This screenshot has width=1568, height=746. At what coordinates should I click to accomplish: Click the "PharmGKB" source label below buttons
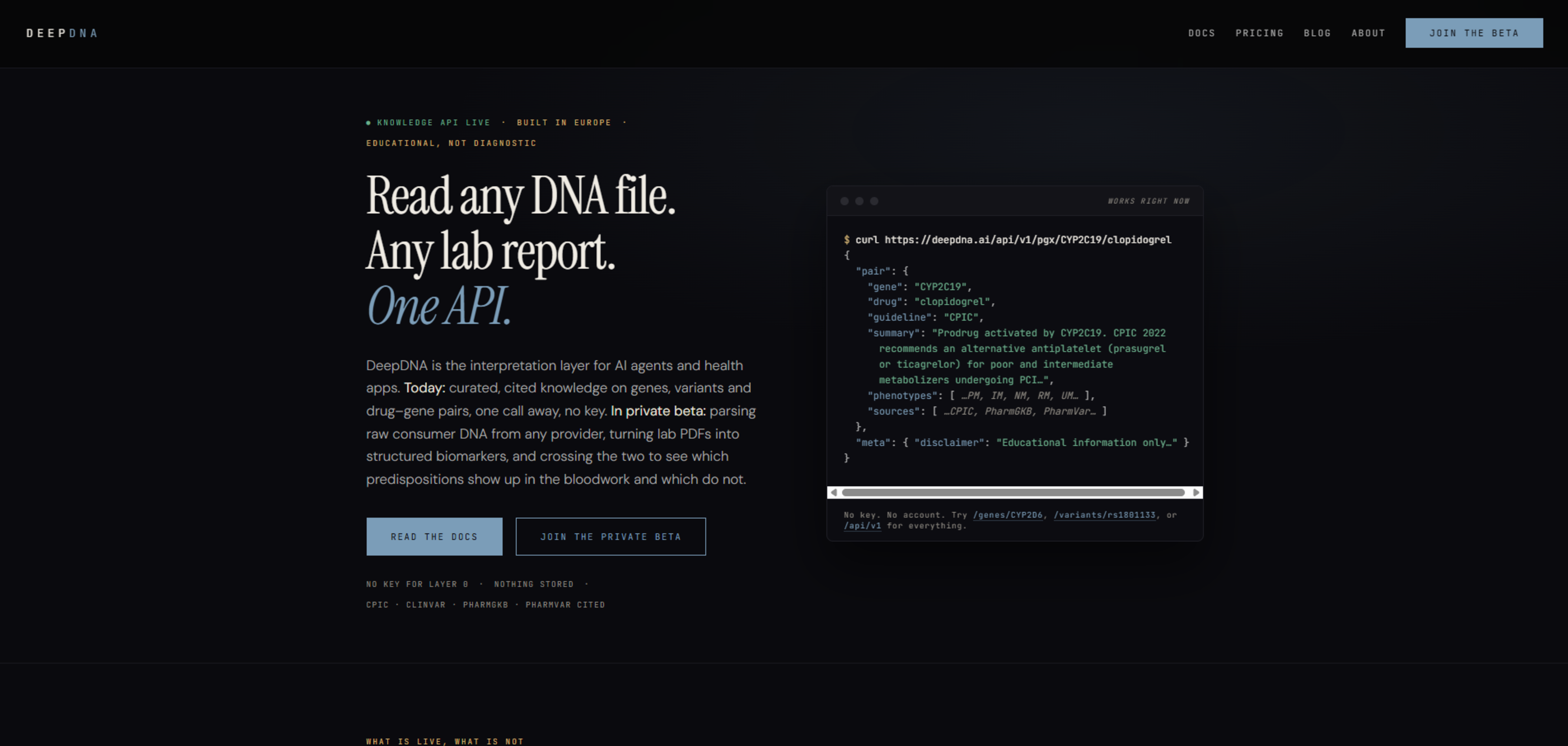point(485,605)
